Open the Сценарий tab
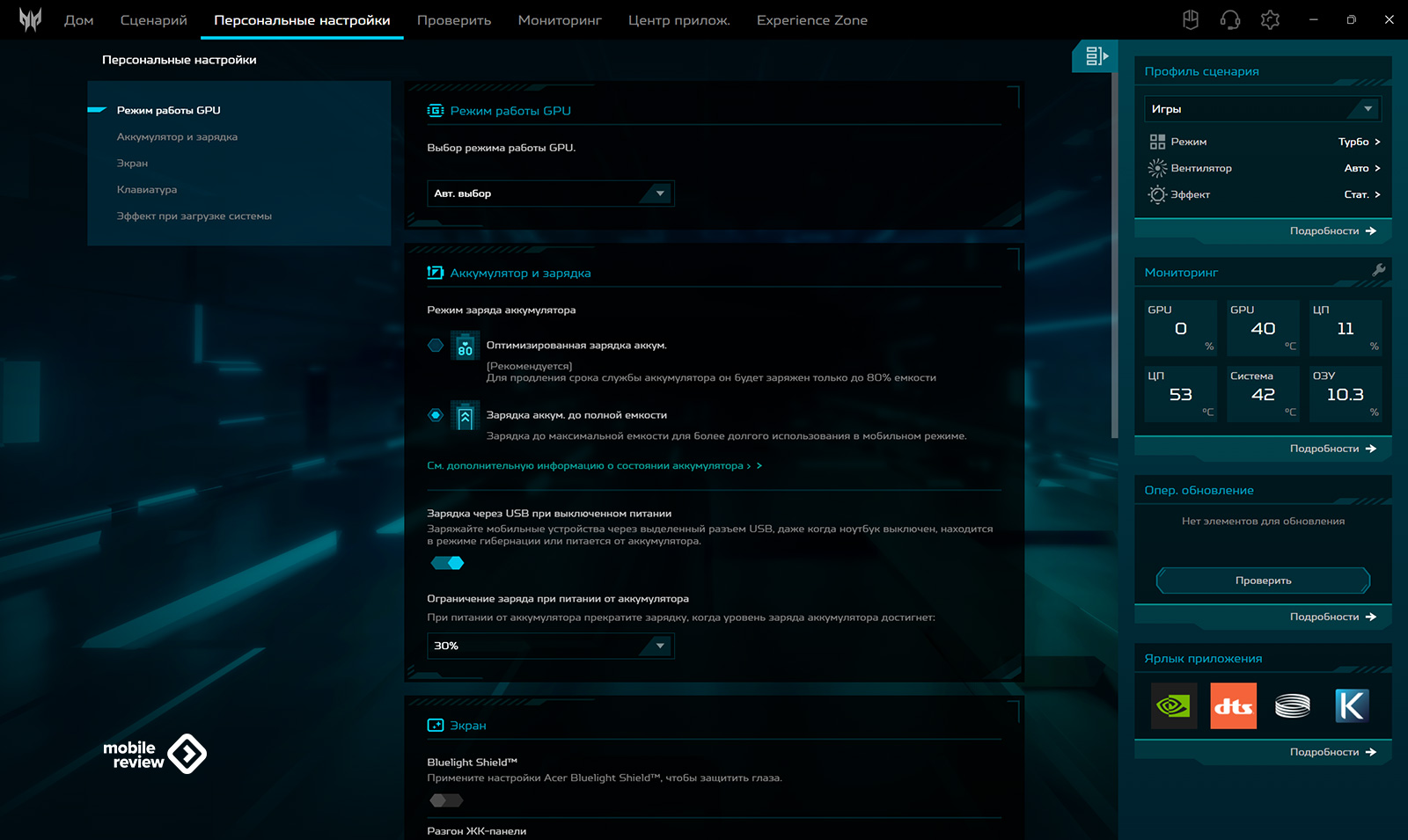Screen dimensions: 1408x840 (x=154, y=20)
